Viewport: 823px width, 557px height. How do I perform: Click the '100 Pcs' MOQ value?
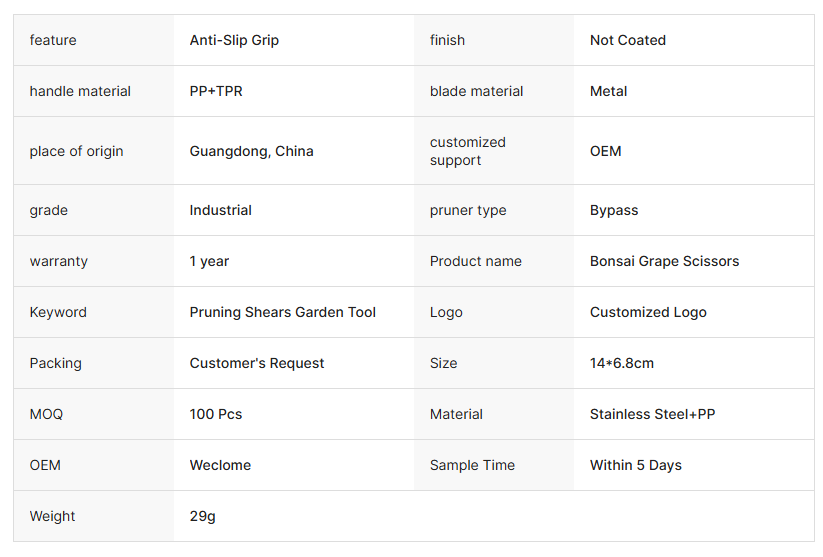(x=216, y=414)
